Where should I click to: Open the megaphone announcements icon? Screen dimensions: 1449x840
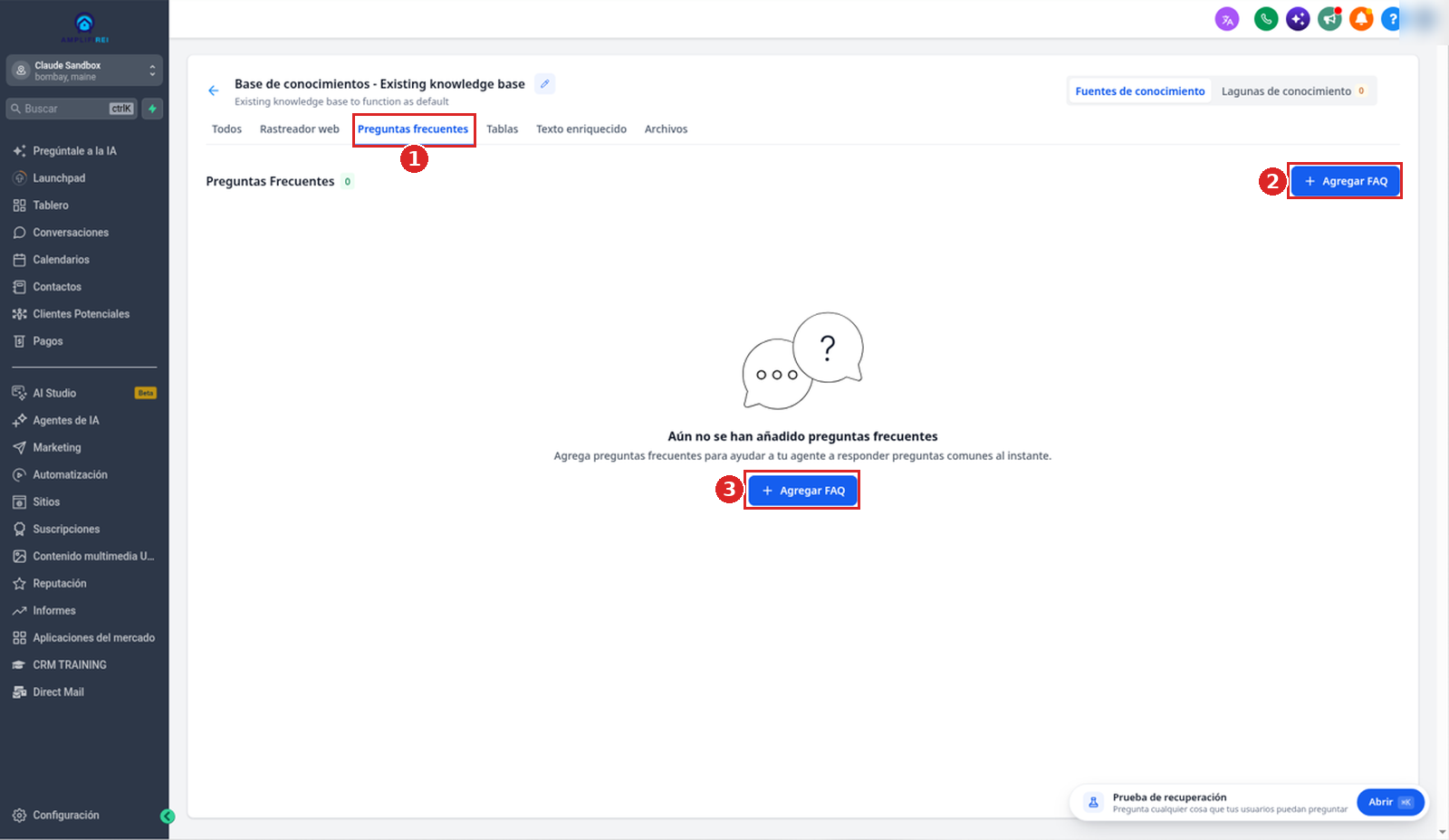(1329, 19)
